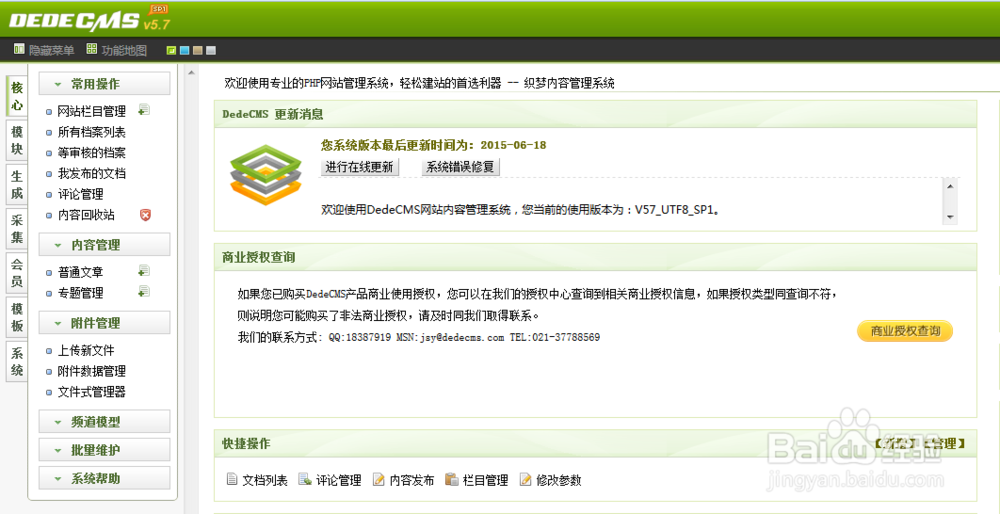The image size is (1000, 514).
Task: Collapse the 附件管理 section
Action: pyautogui.click(x=105, y=323)
